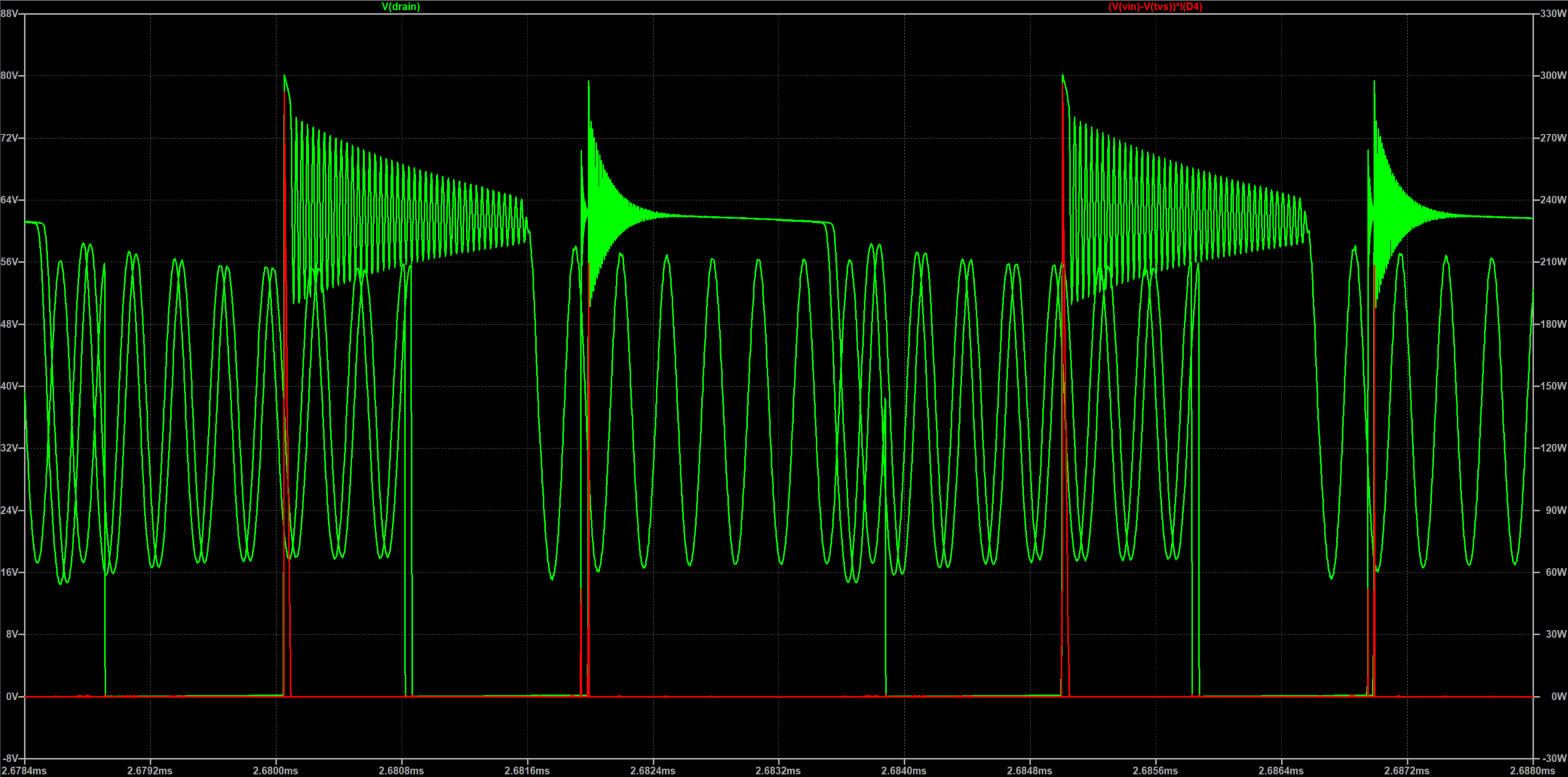
Task: Click the 2.6800ms time axis label
Action: click(x=275, y=770)
